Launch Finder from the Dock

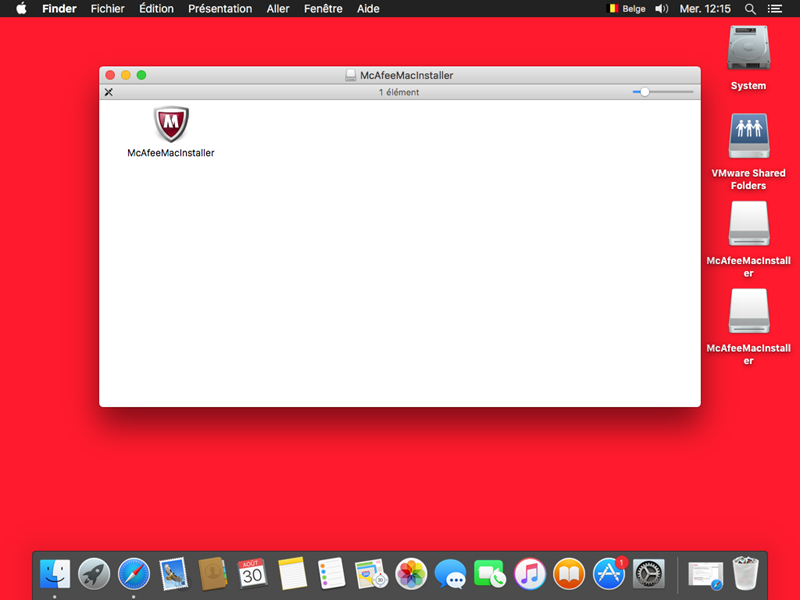coord(55,573)
